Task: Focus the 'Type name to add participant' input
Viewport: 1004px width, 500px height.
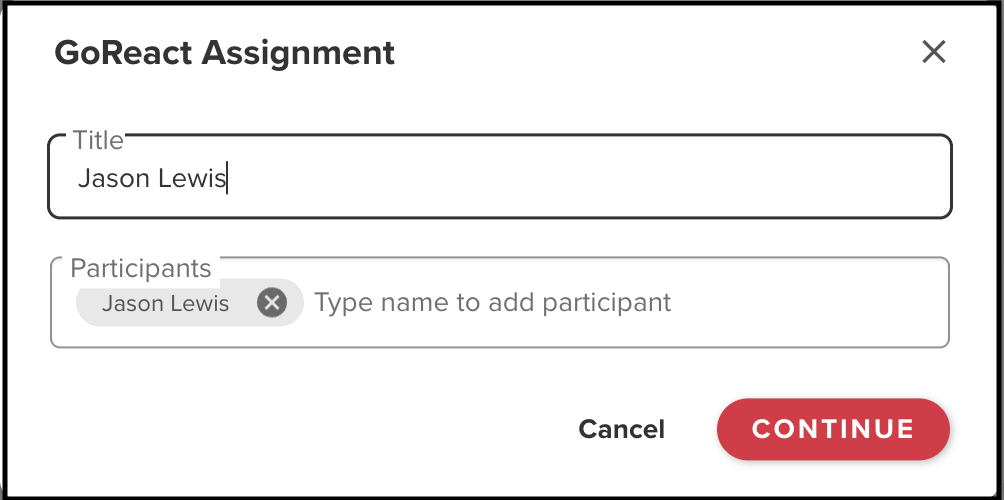Action: (x=600, y=302)
